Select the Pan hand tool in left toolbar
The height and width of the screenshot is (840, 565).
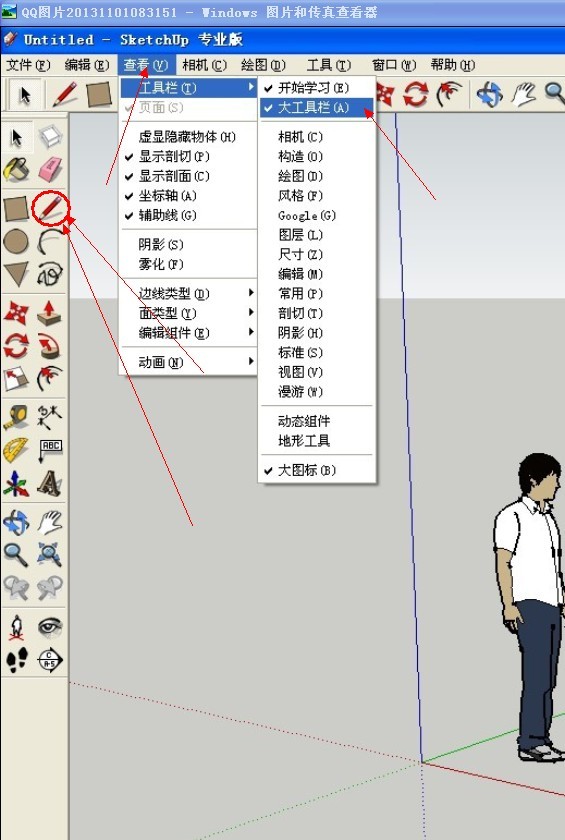(x=50, y=522)
